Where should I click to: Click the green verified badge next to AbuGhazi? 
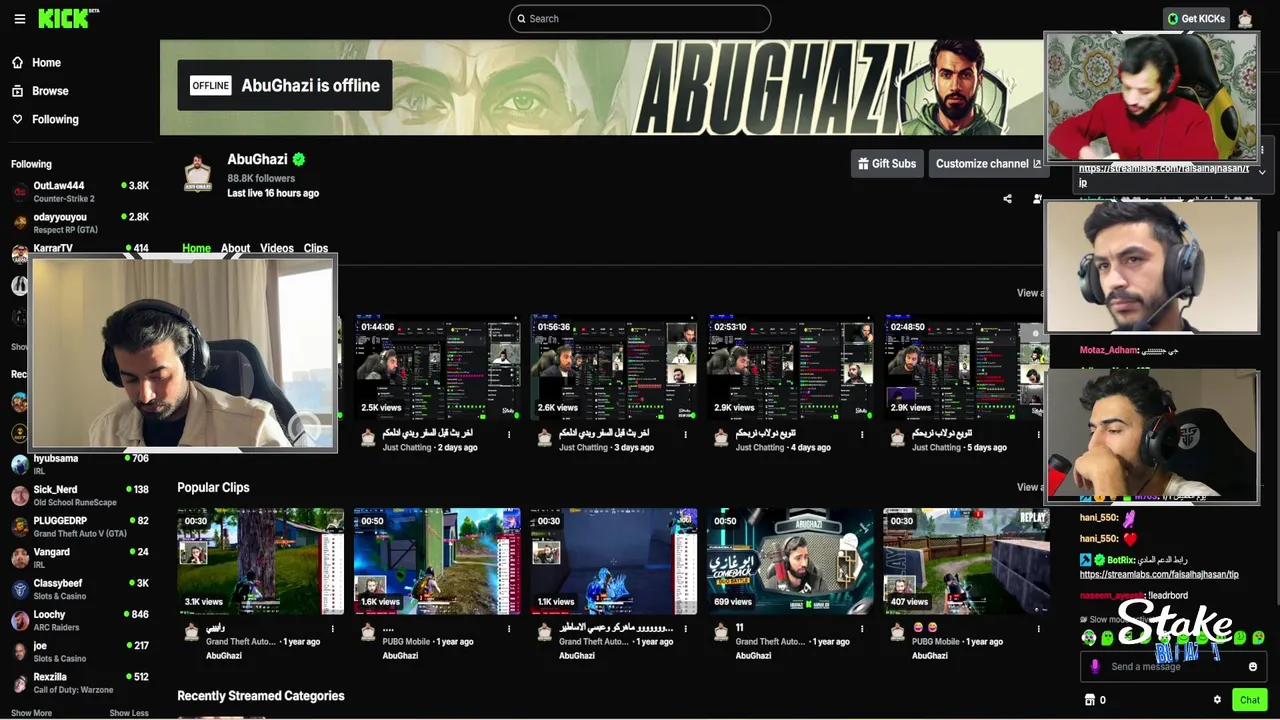[299, 159]
